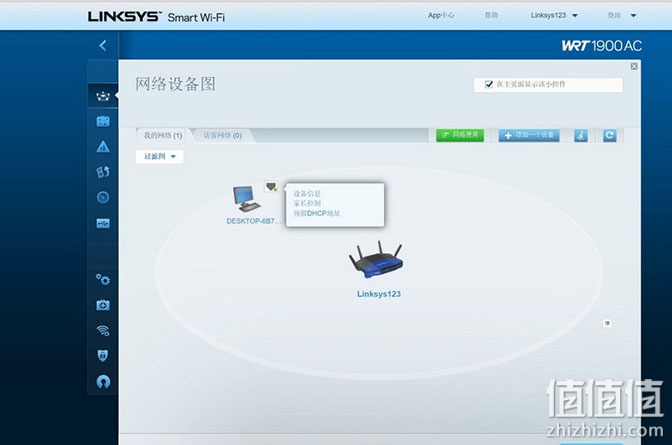Open Network Map sidebar icon

103,96
